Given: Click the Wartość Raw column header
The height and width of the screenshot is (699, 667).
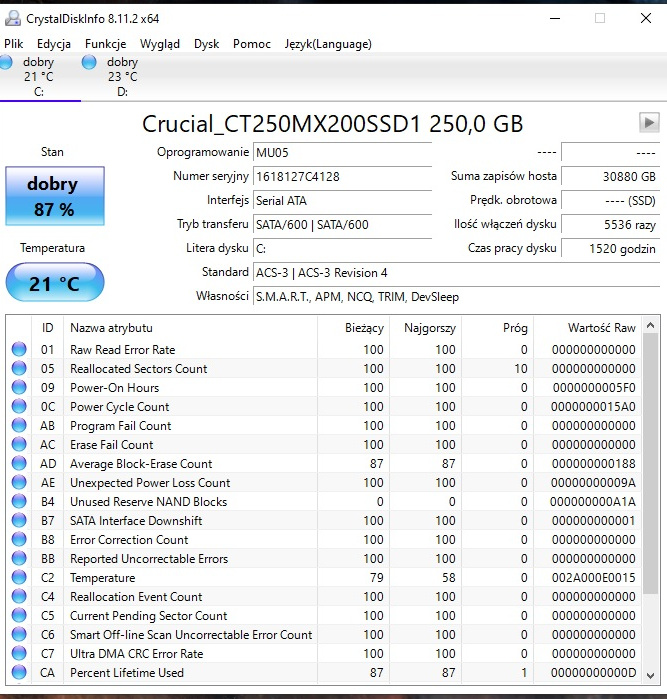Looking at the screenshot, I should click(587, 328).
